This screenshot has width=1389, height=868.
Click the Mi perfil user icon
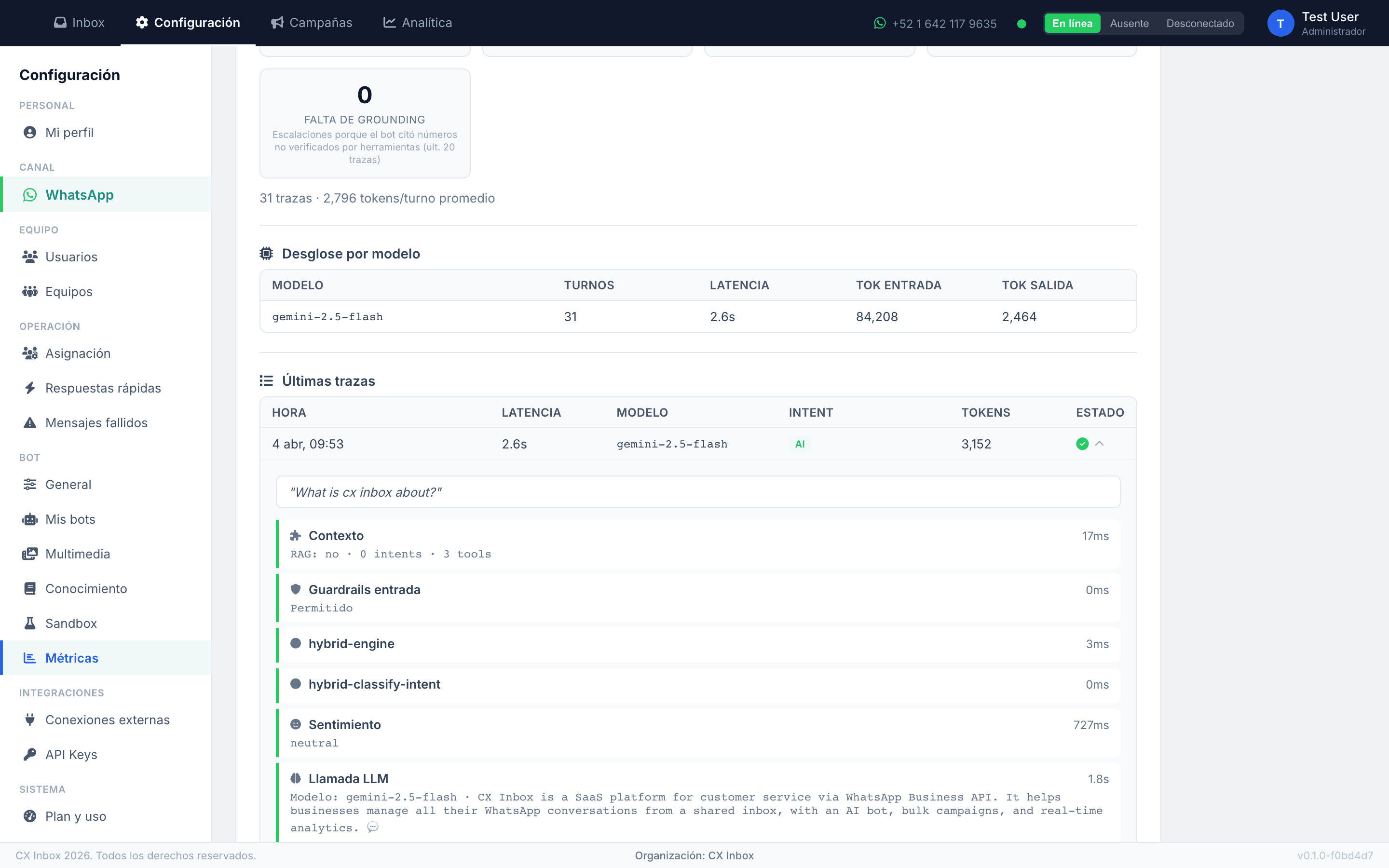30,133
